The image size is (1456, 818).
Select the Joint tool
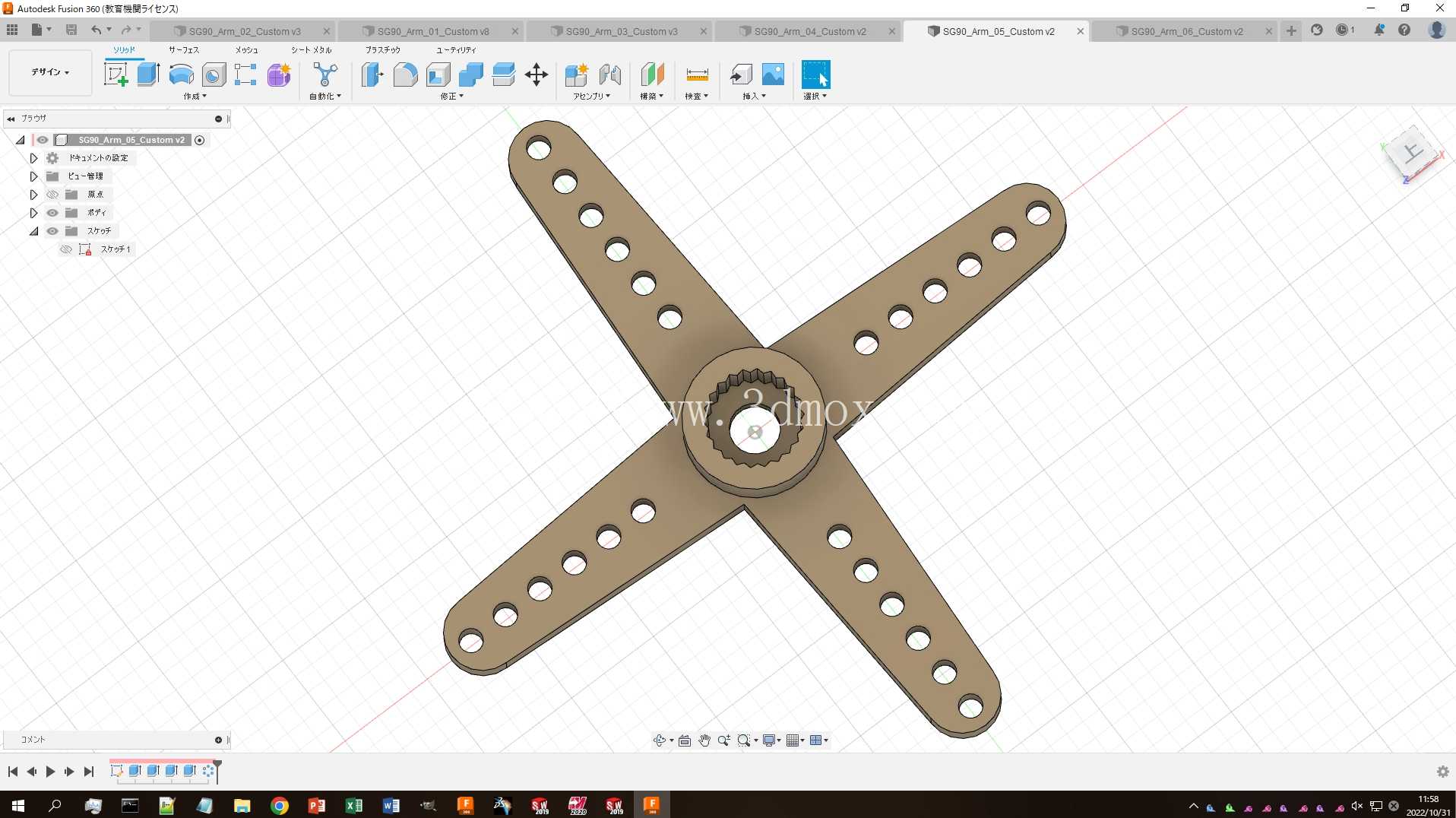click(x=609, y=75)
